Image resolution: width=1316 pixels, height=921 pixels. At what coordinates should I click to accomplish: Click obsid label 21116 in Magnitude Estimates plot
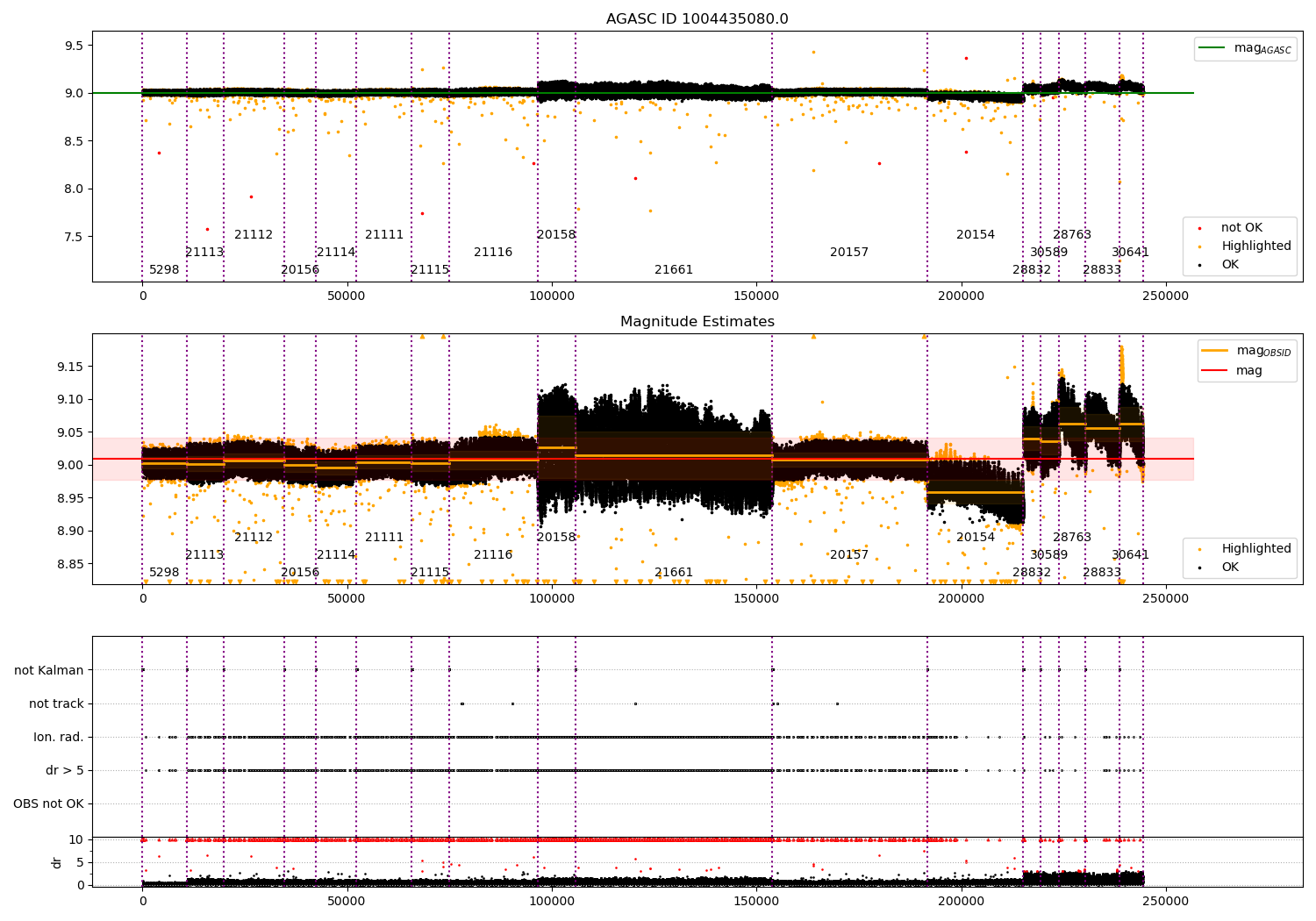(x=493, y=555)
